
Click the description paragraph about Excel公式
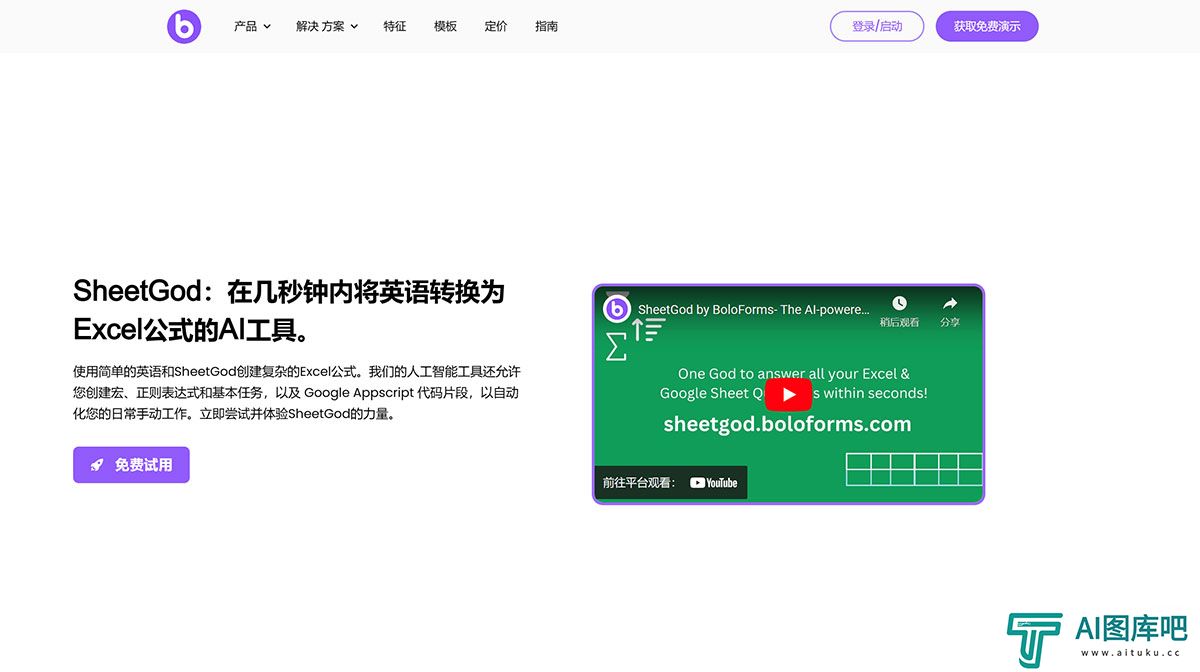point(296,392)
